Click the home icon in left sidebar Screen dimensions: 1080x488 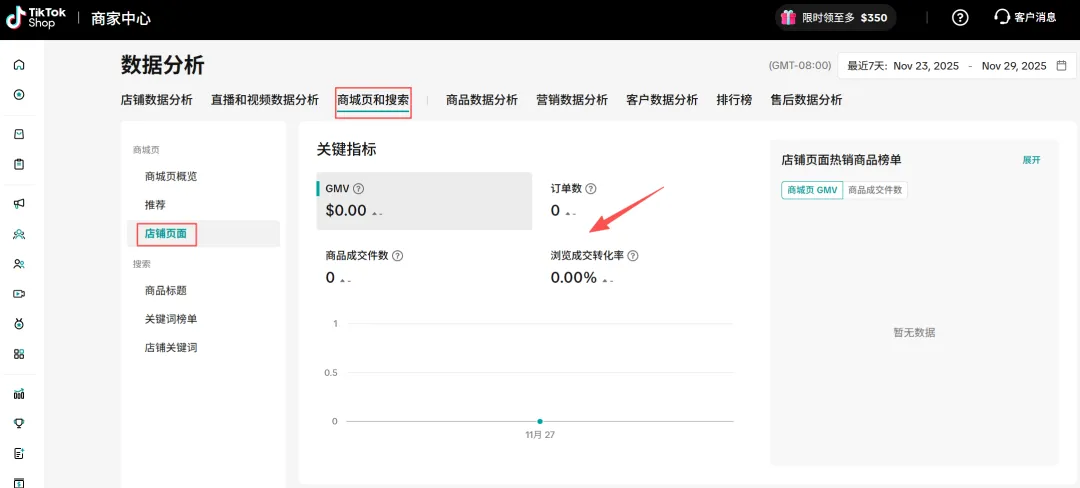pos(19,65)
